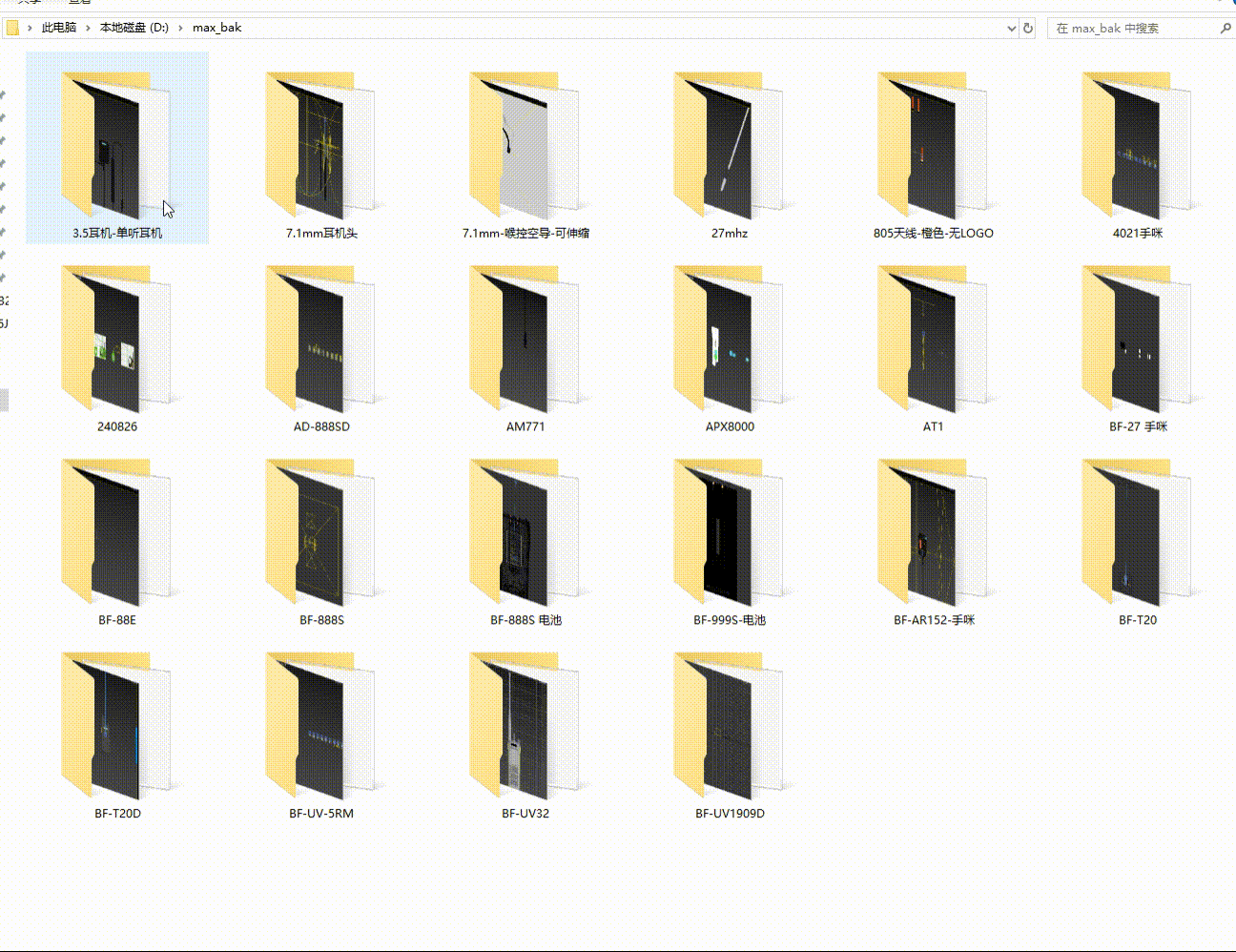
Task: Select the 27mhz folder icon
Action: [729, 145]
